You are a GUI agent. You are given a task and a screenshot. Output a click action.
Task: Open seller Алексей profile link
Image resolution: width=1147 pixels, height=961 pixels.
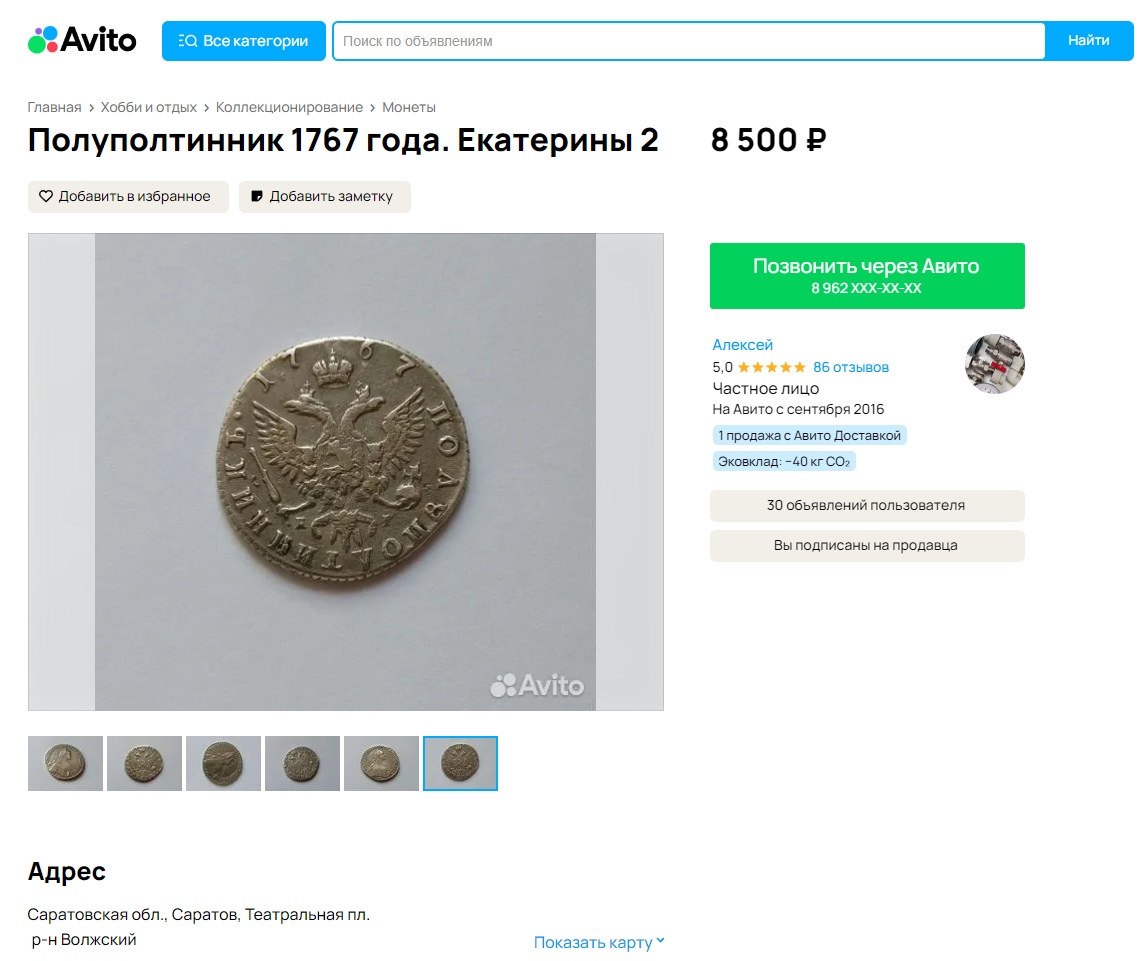click(742, 345)
